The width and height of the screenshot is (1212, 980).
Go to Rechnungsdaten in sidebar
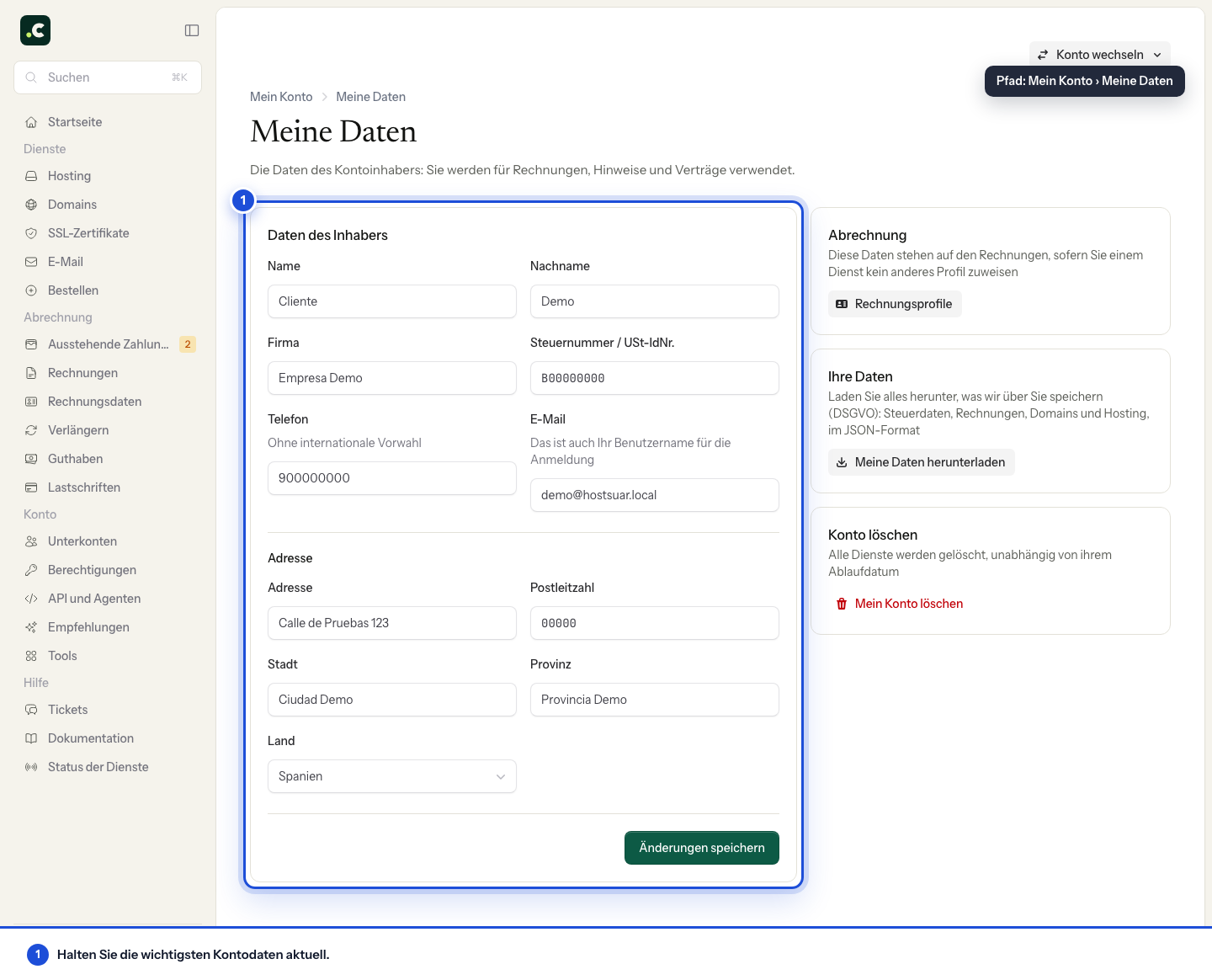pyautogui.click(x=108, y=402)
